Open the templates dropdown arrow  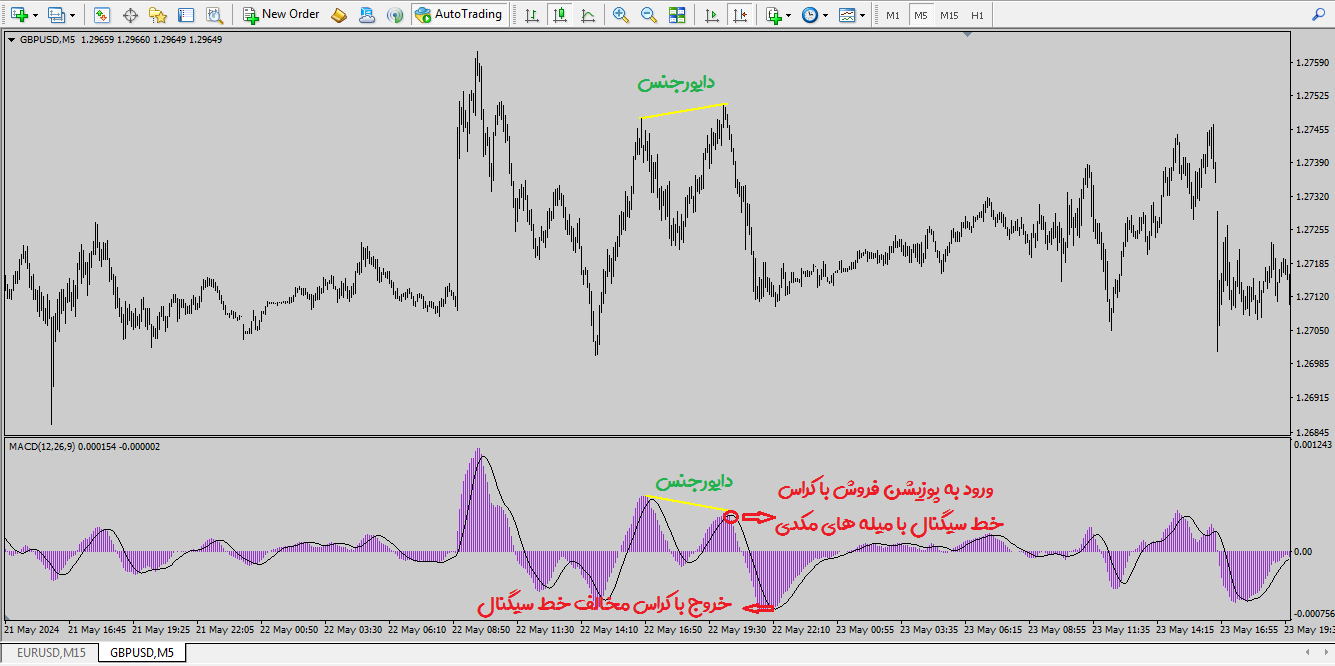pos(862,16)
